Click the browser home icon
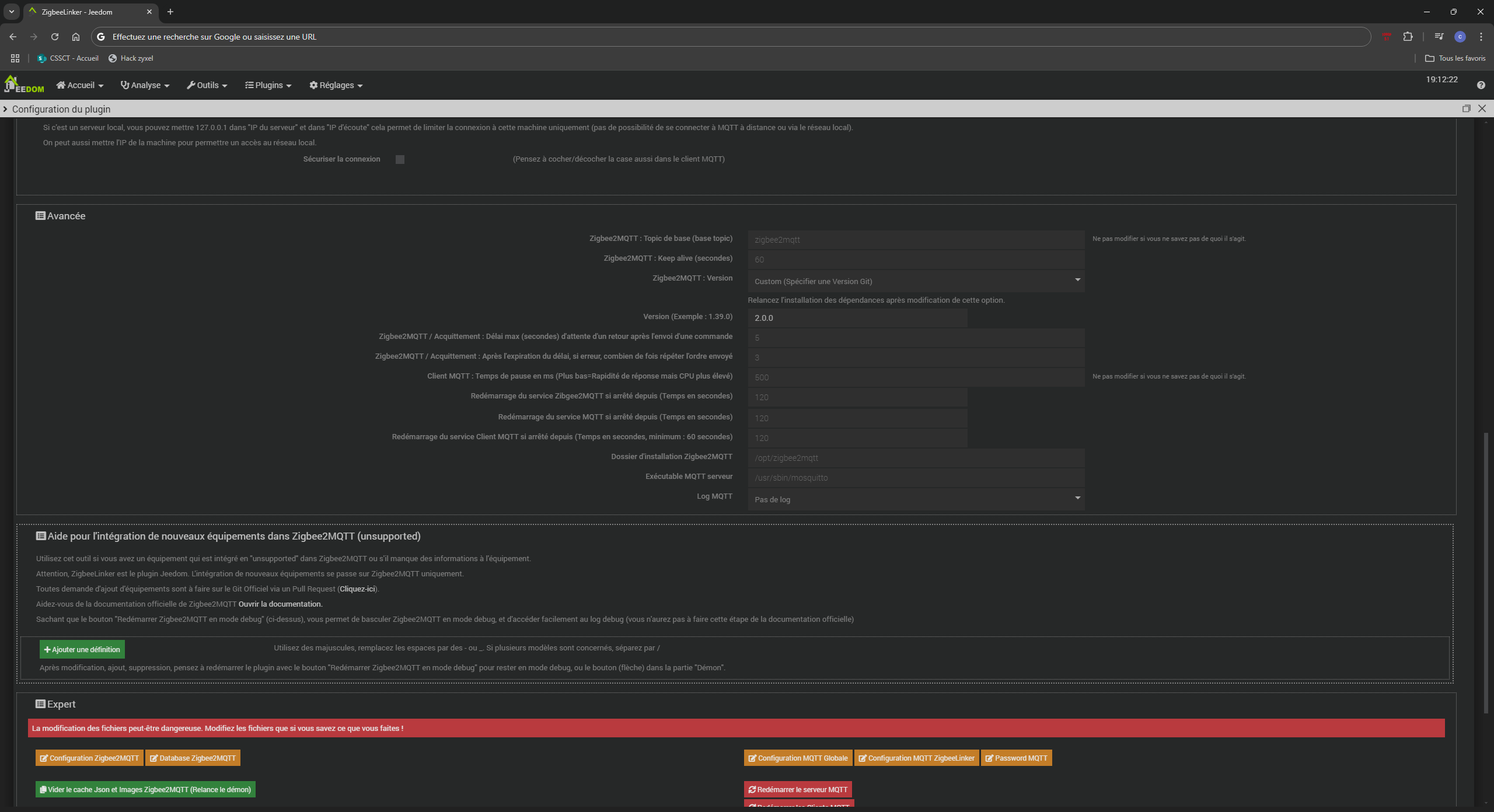The height and width of the screenshot is (812, 1494). tap(76, 37)
